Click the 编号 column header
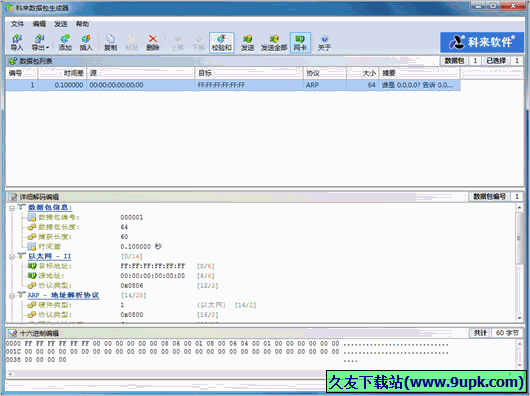The image size is (530, 396). tap(22, 73)
